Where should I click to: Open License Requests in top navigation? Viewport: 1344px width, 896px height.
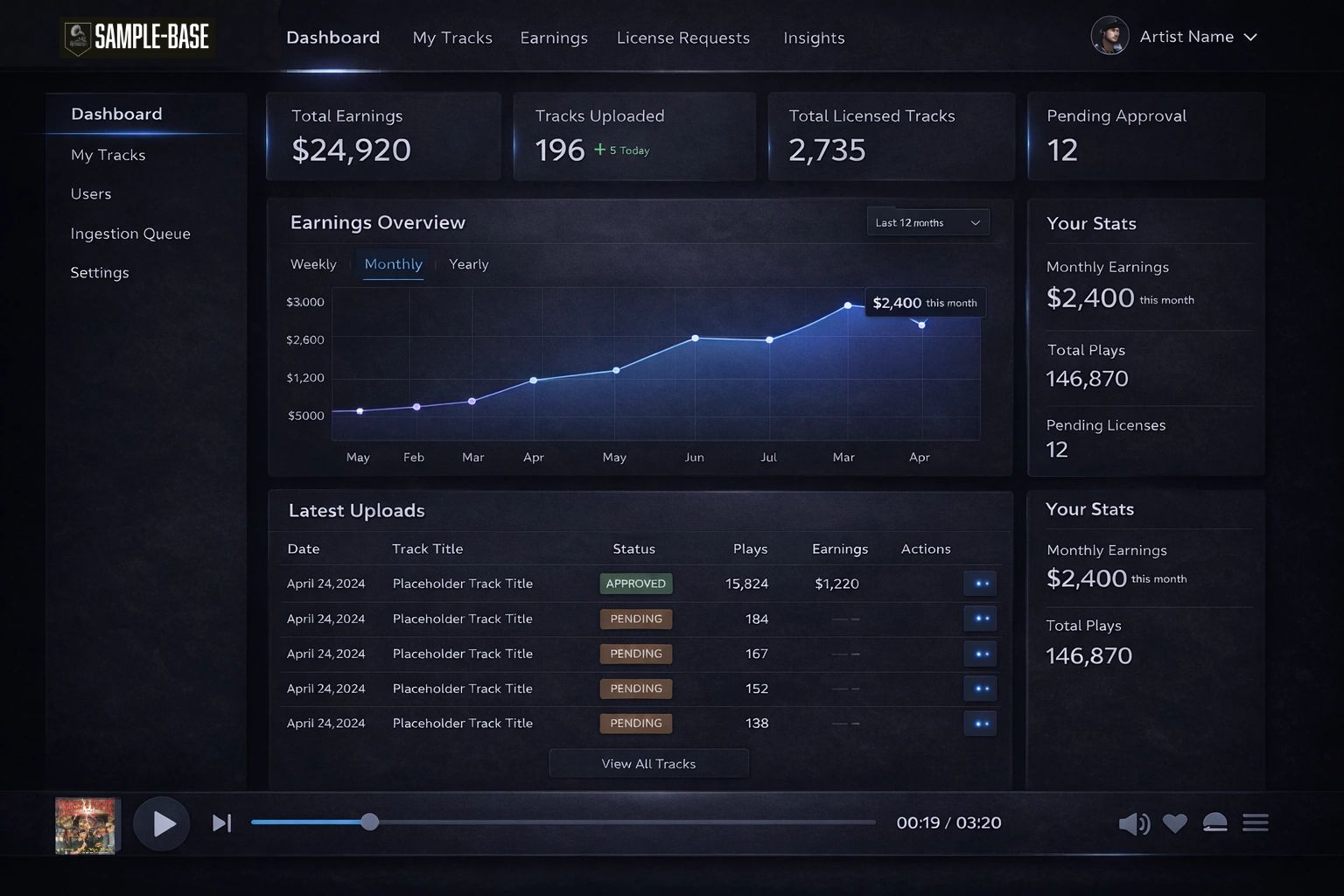(682, 38)
